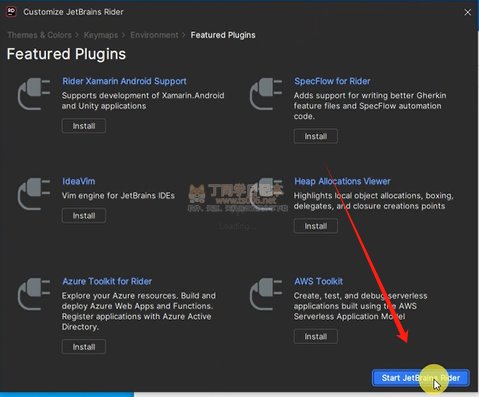The height and width of the screenshot is (397, 479).
Task: Install the Heap Allocations Viewer plugin
Action: pos(316,226)
